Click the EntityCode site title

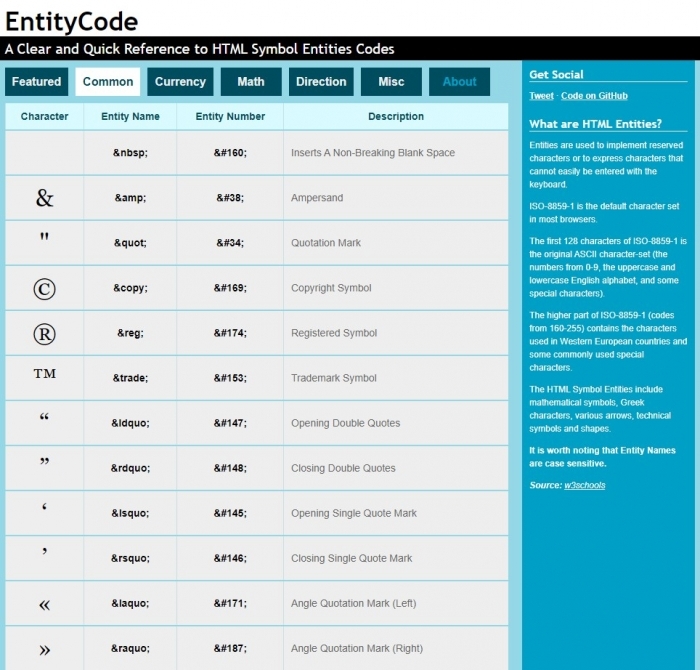tap(71, 21)
